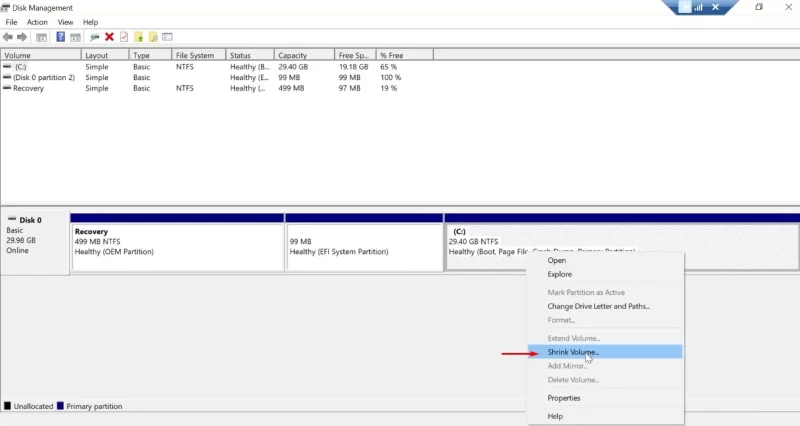Click the view settings list toolbar icon
Image resolution: width=800 pixels, height=426 pixels.
click(167, 37)
